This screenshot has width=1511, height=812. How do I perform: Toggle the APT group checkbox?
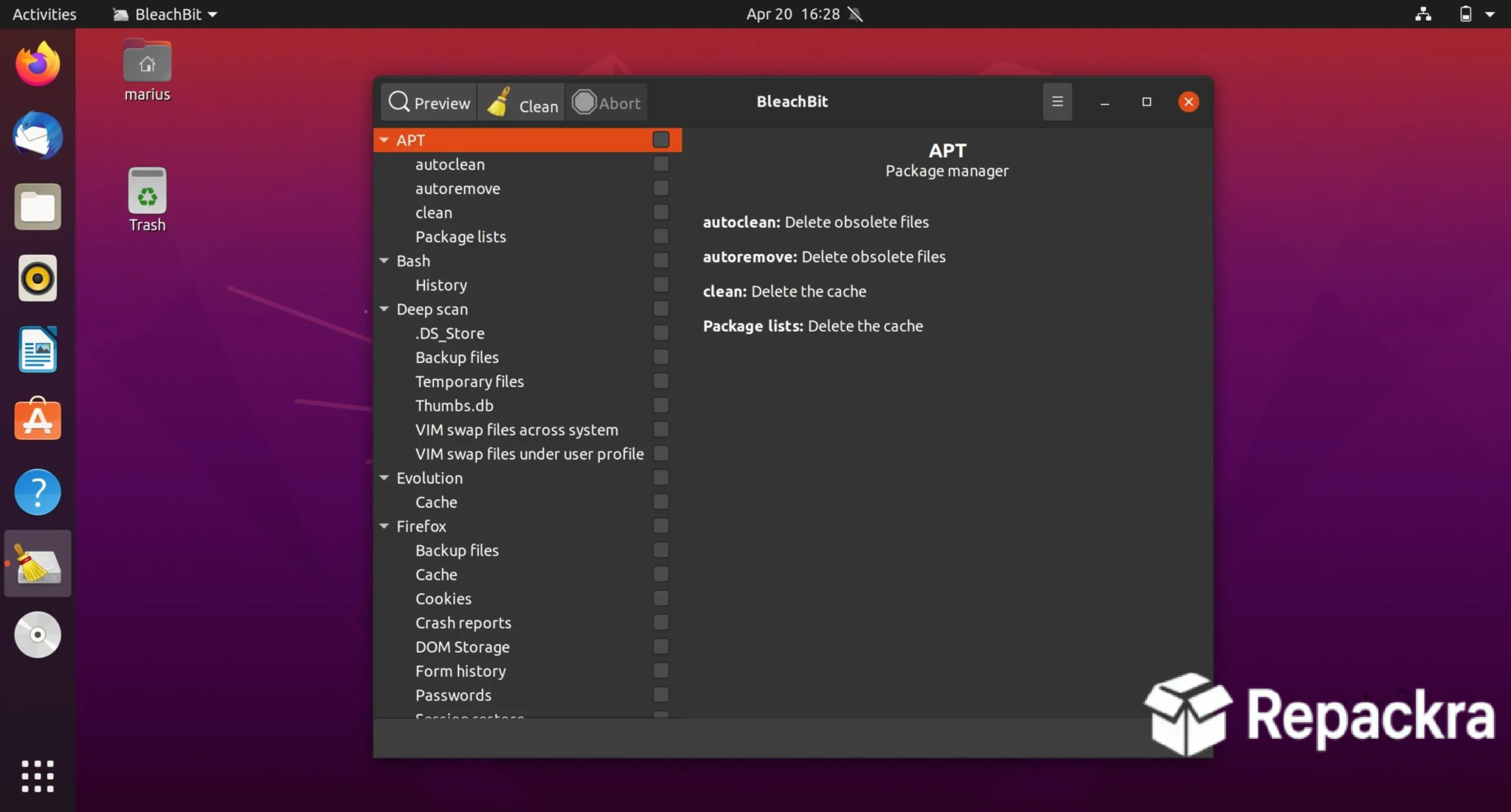coord(661,139)
